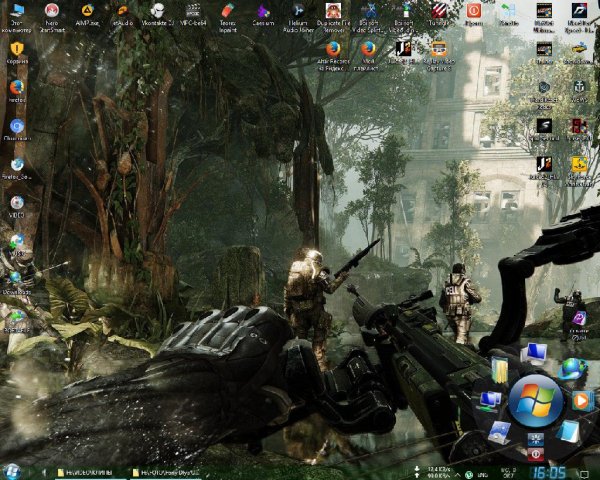Open the notepad icon in the circular dock
Viewport: 600px width, 480px height.
coord(569,431)
